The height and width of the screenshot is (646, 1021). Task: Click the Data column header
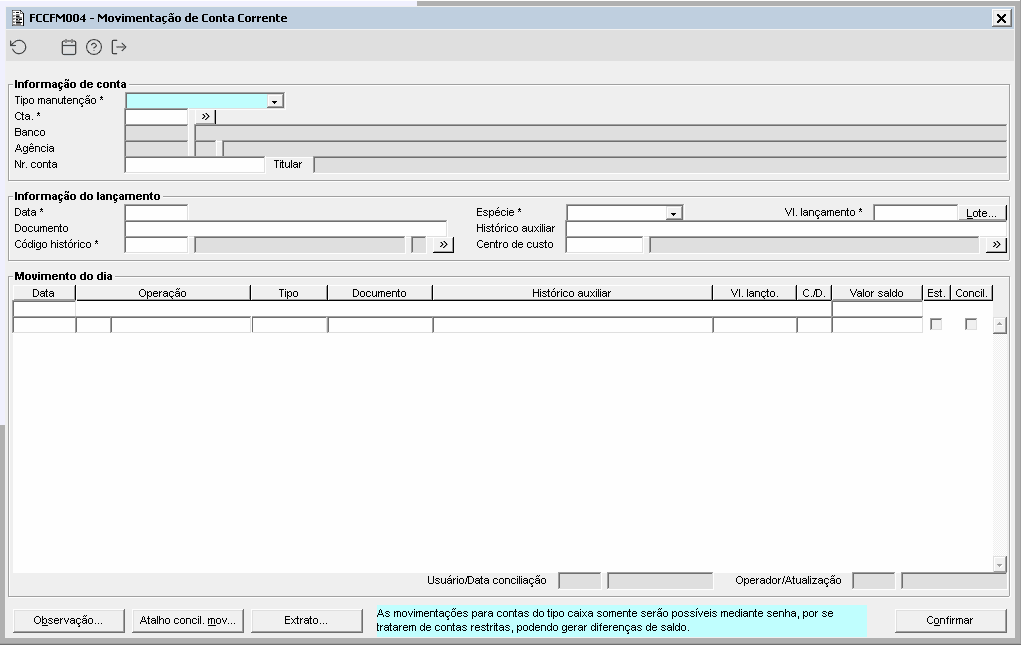coord(44,293)
